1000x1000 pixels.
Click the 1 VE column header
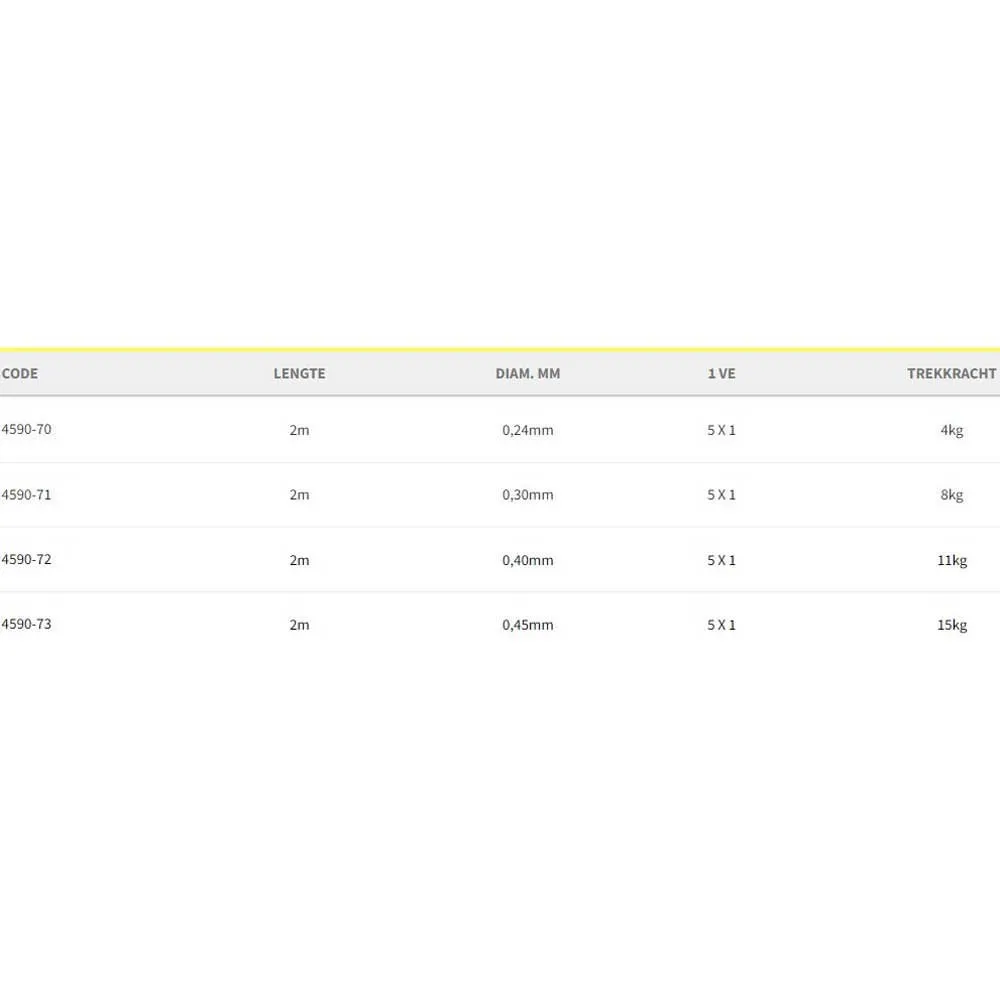pyautogui.click(x=721, y=373)
